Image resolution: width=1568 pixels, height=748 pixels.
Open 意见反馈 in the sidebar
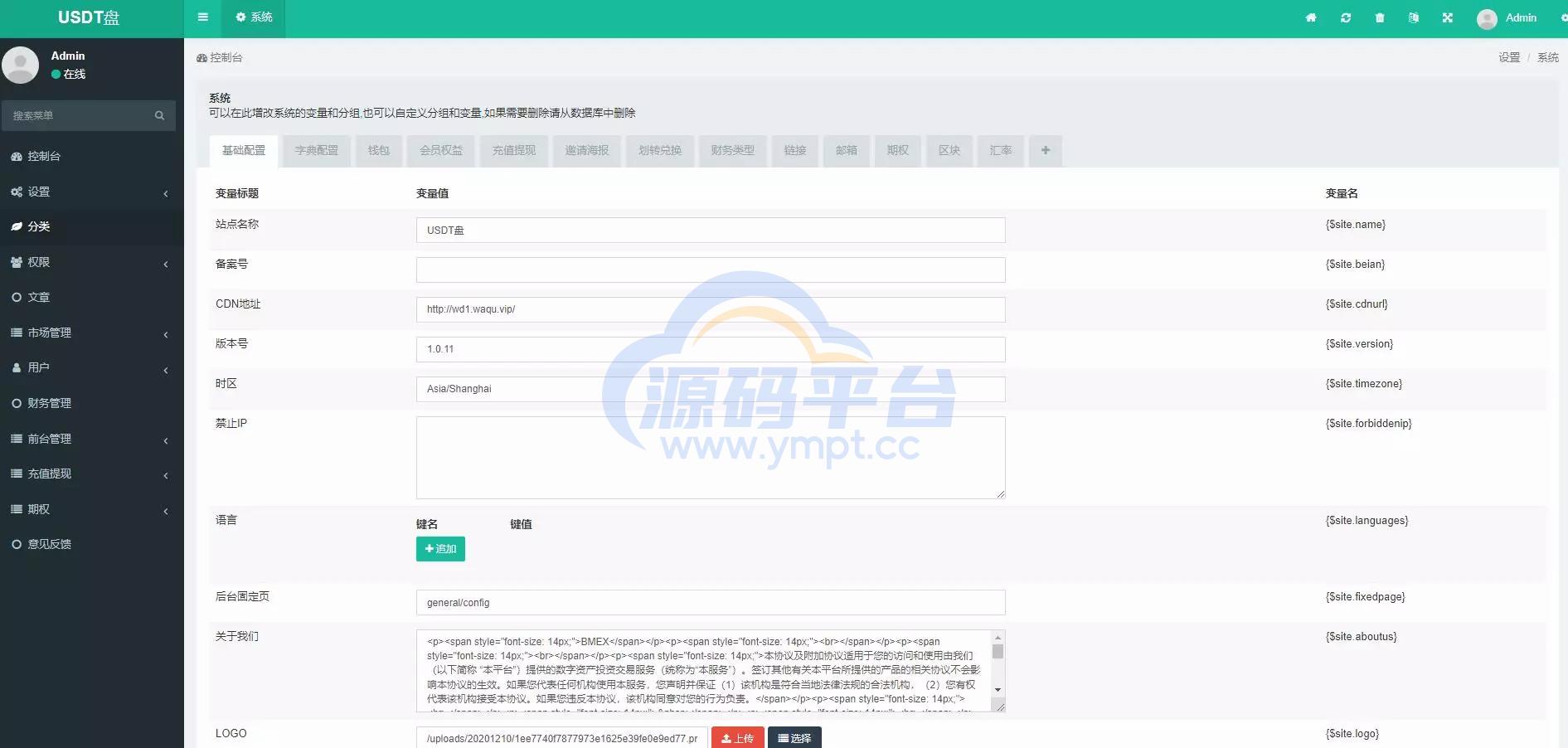tap(91, 544)
